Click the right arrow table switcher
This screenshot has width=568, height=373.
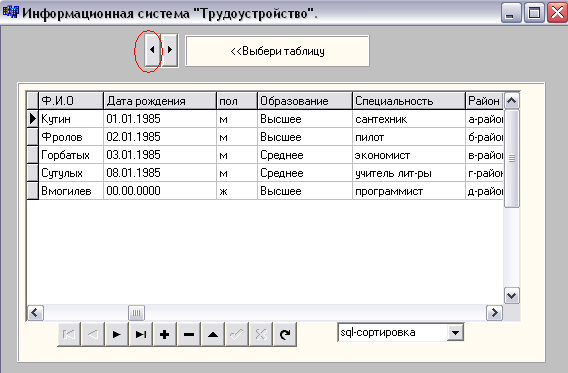coord(170,50)
